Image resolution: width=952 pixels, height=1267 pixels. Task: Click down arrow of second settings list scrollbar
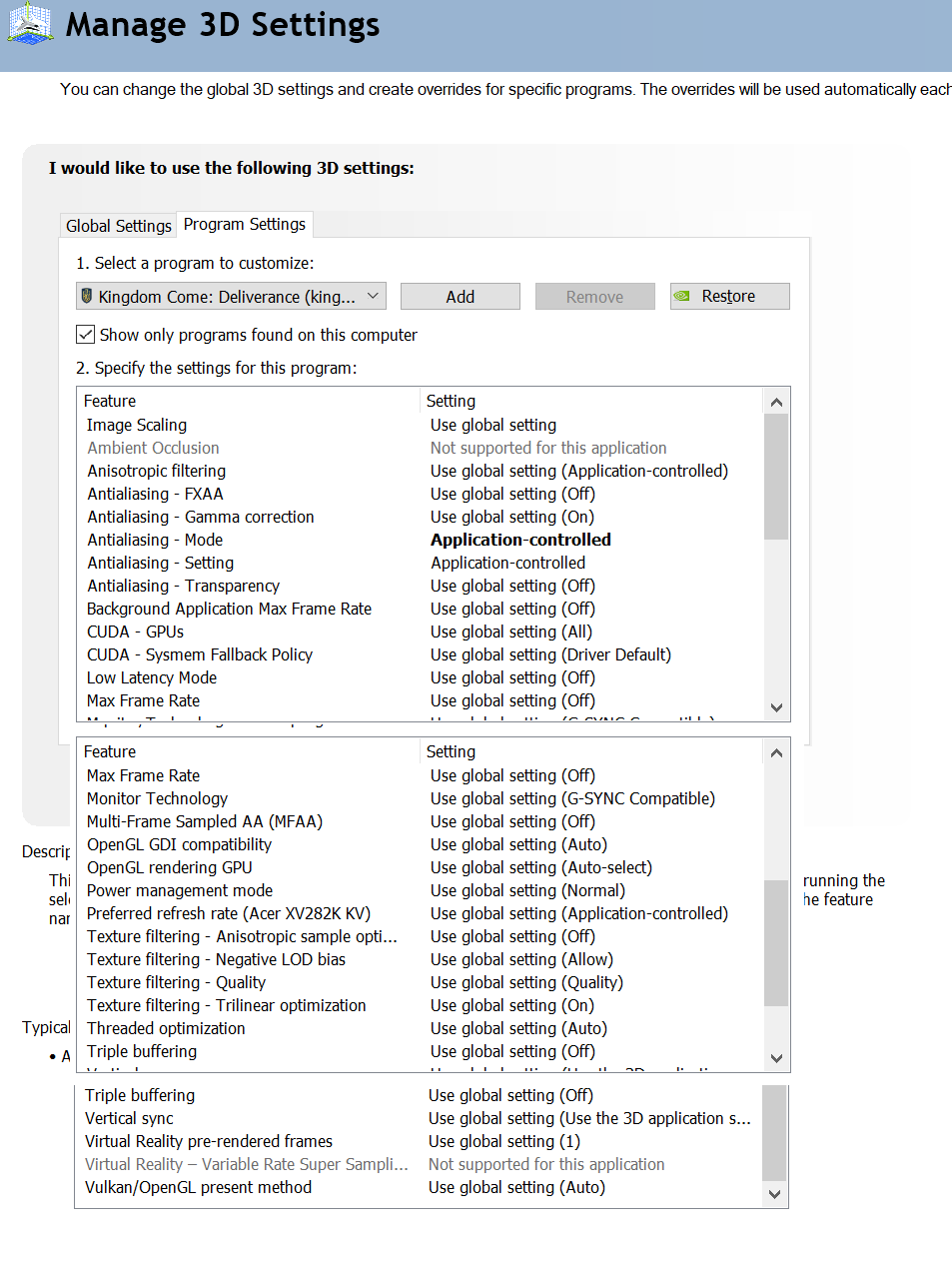(x=776, y=1058)
